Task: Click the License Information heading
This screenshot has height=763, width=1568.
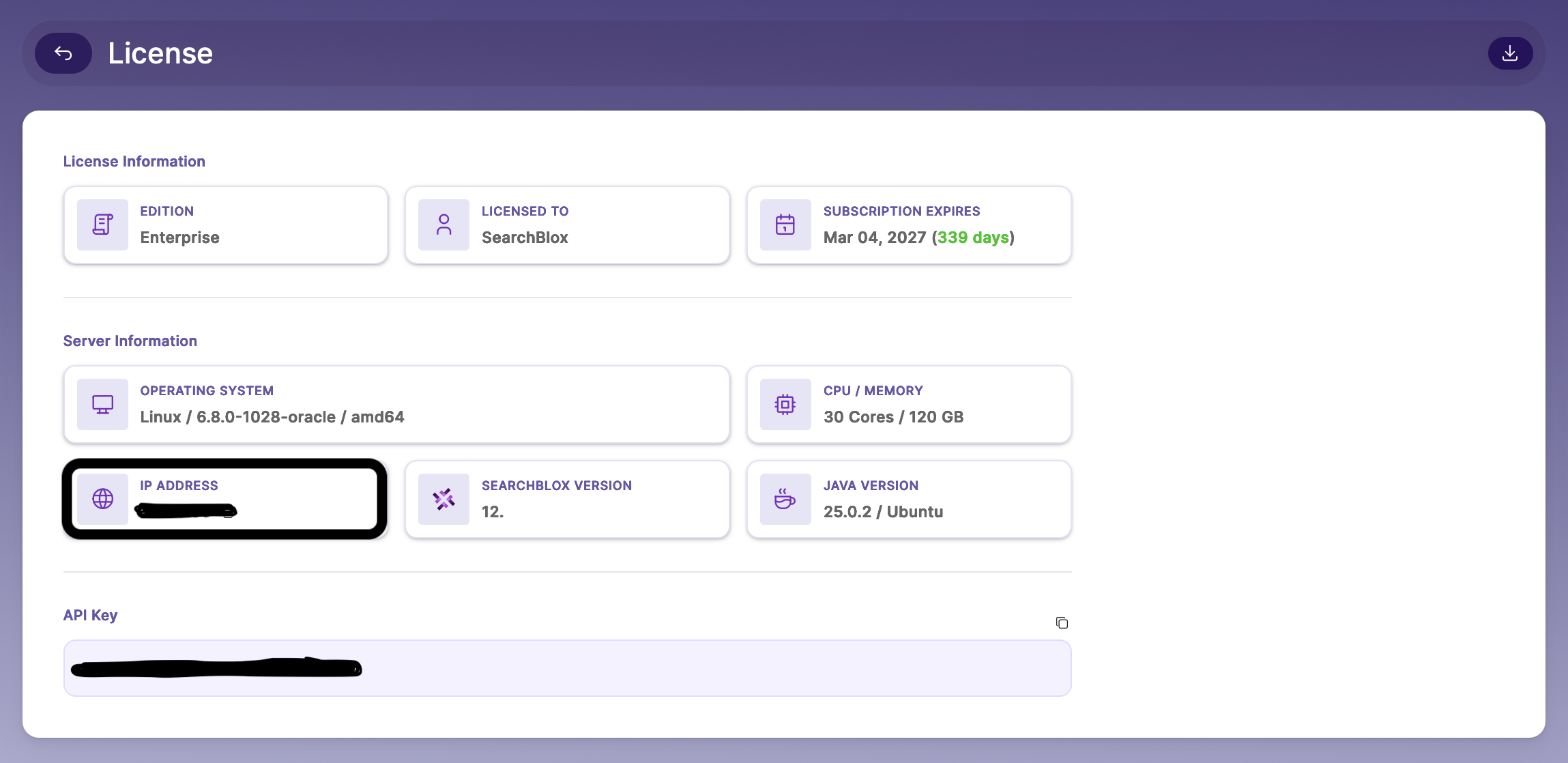Action: [x=134, y=161]
